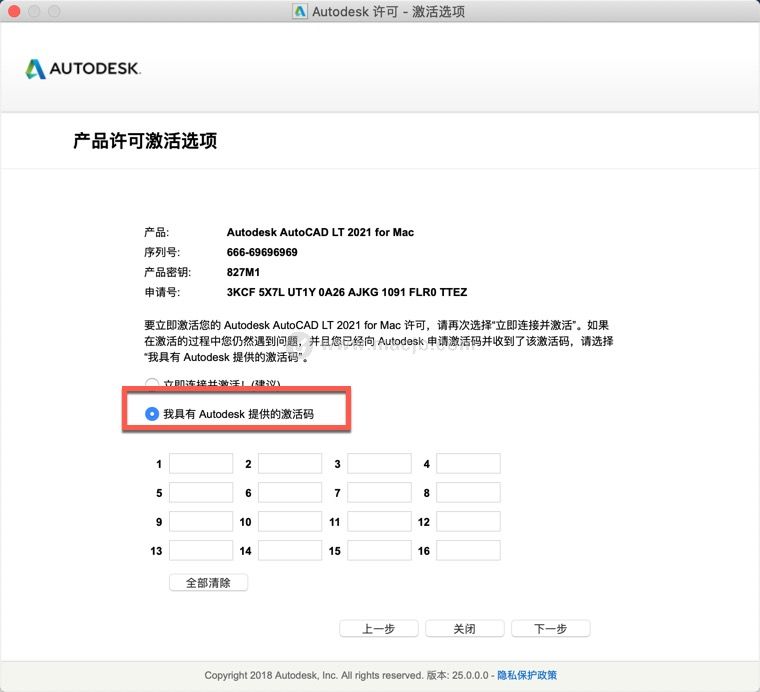Click the Autodesk icon in the title bar
760x692 pixels.
pos(300,11)
